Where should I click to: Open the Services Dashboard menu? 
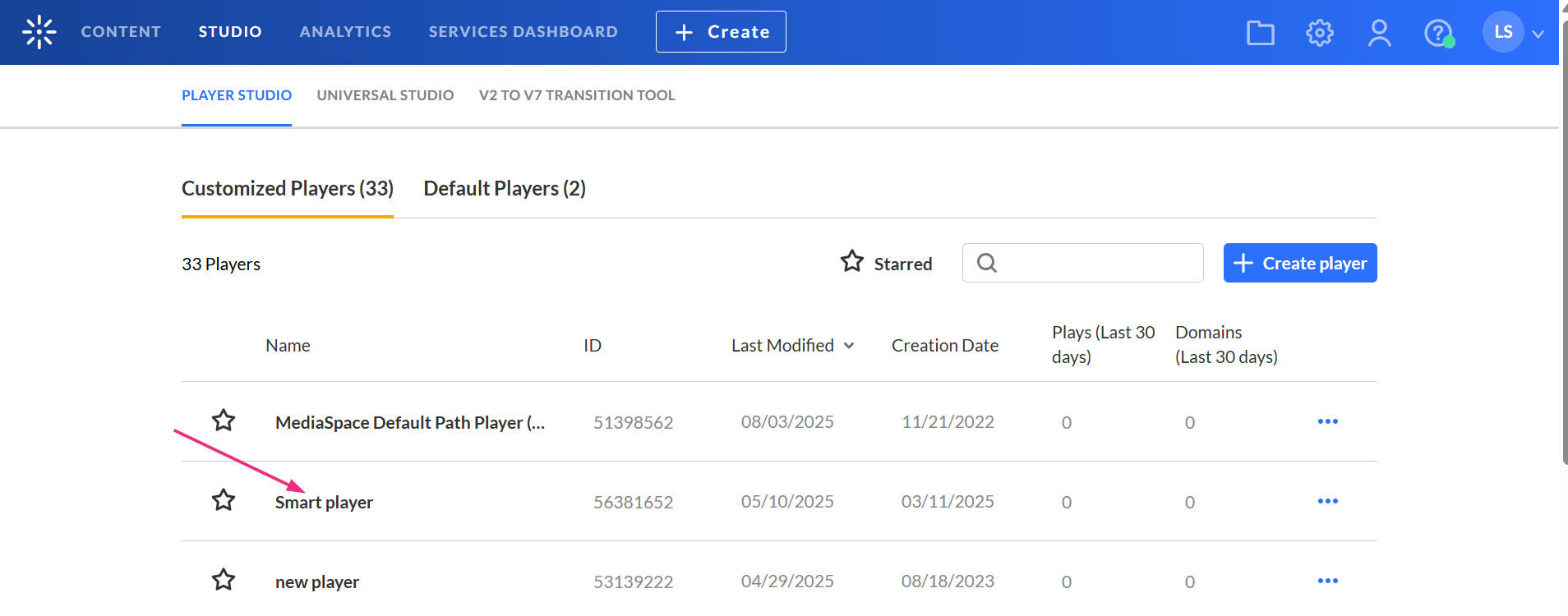[x=523, y=32]
